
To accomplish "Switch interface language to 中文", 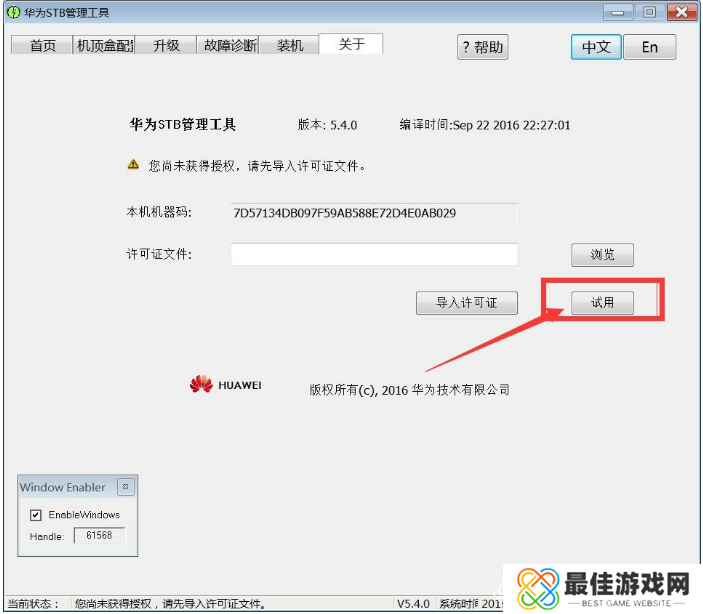I will tap(596, 47).
